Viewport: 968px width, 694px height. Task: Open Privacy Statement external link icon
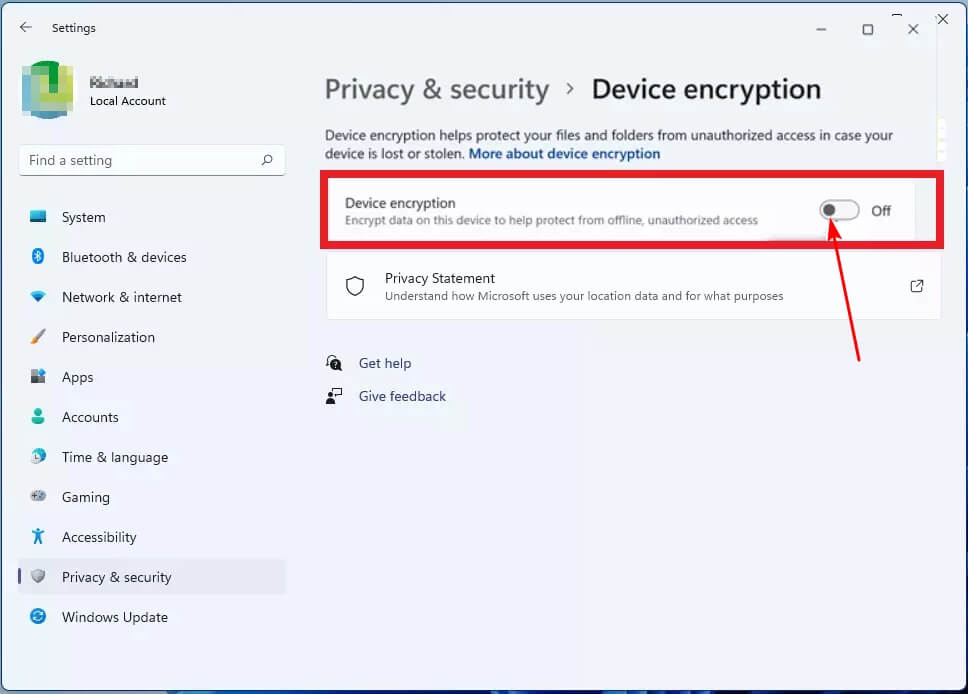pyautogui.click(x=917, y=286)
